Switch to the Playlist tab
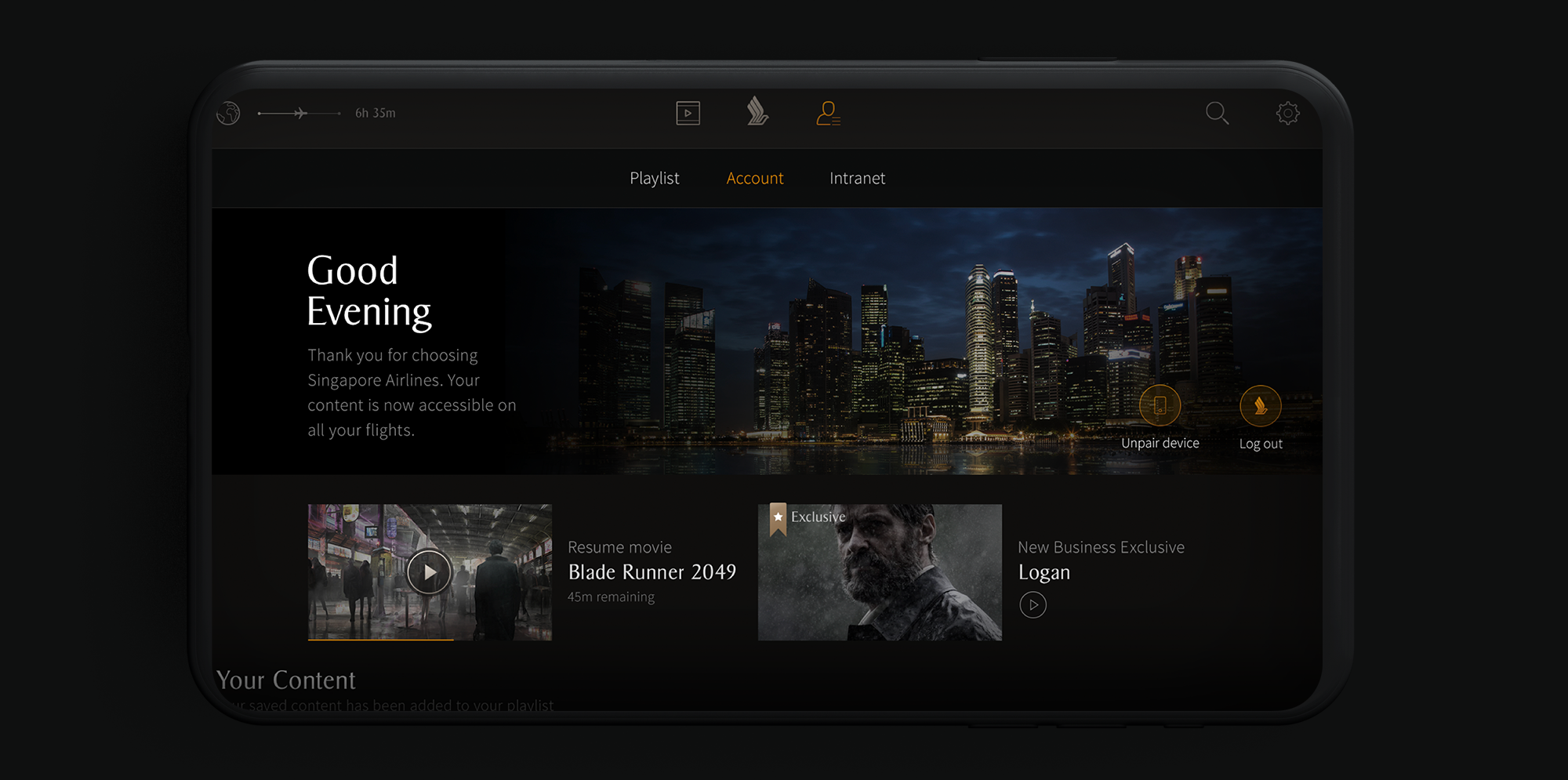Viewport: 1568px width, 780px height. [654, 179]
